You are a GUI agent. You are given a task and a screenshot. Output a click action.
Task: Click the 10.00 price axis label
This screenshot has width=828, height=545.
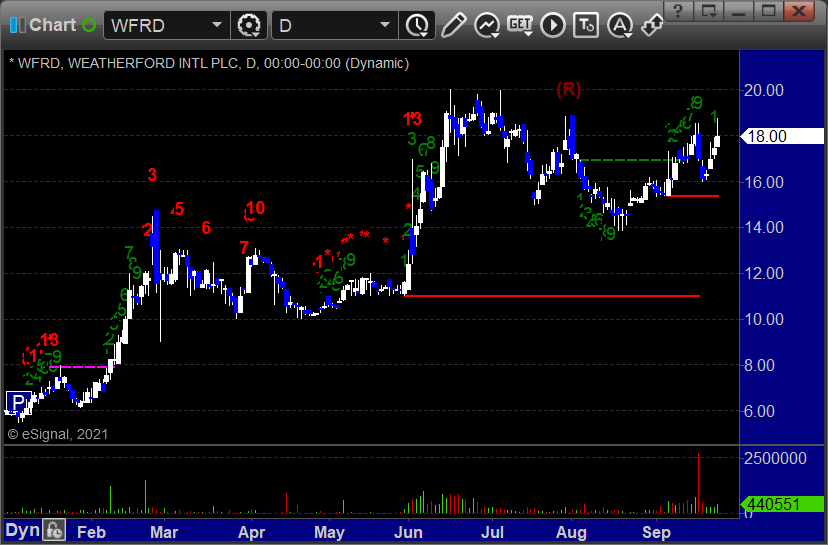pos(764,319)
